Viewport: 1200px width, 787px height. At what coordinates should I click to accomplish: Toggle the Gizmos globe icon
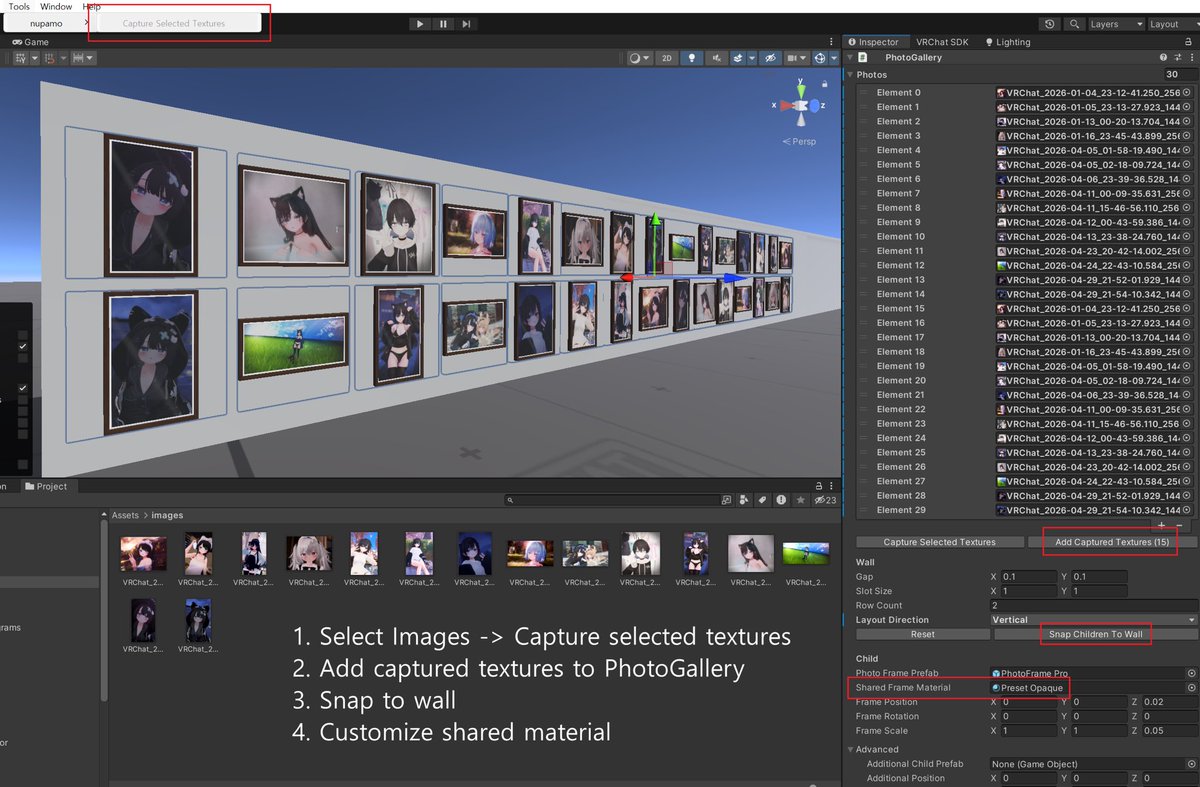point(820,58)
